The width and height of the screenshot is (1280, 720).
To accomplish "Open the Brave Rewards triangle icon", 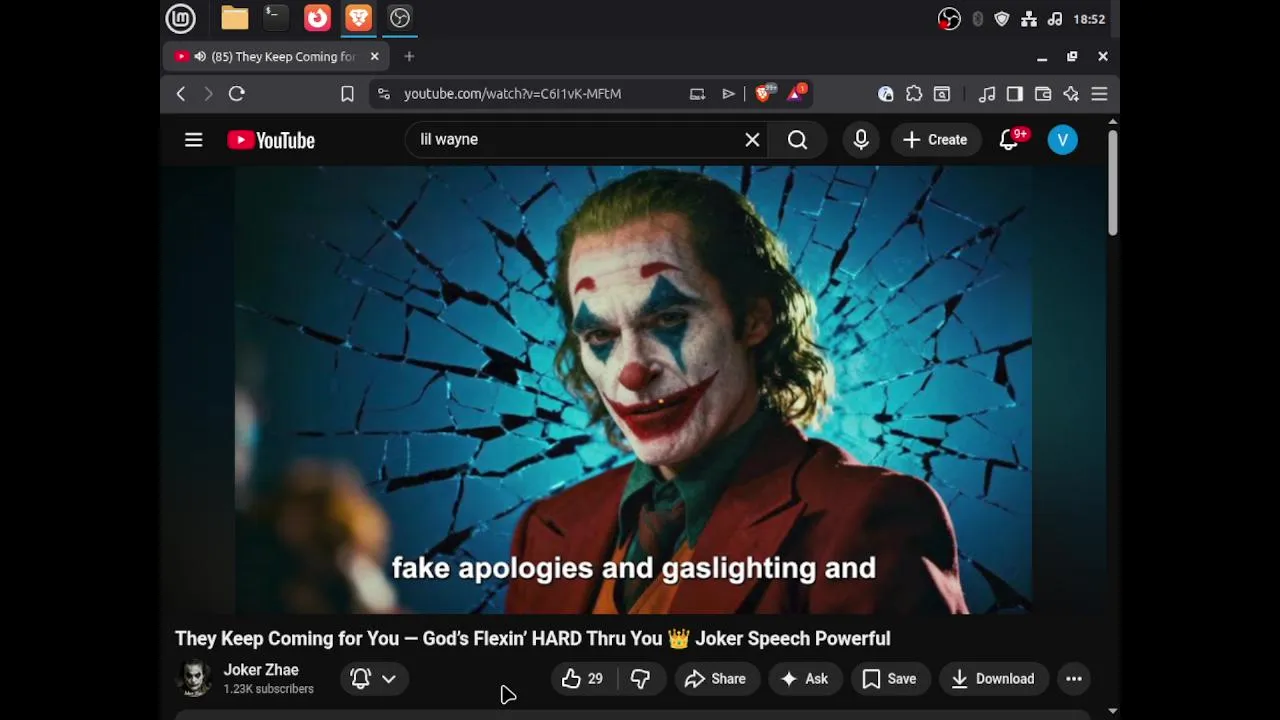I will pyautogui.click(x=797, y=93).
